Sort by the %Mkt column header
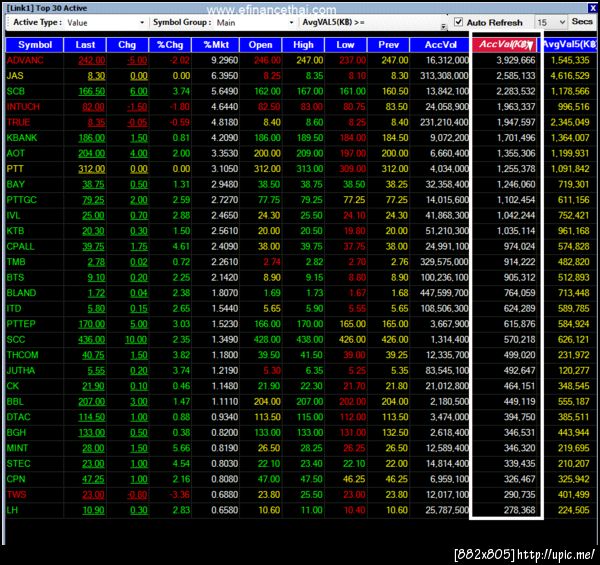This screenshot has width=600, height=565. point(216,45)
